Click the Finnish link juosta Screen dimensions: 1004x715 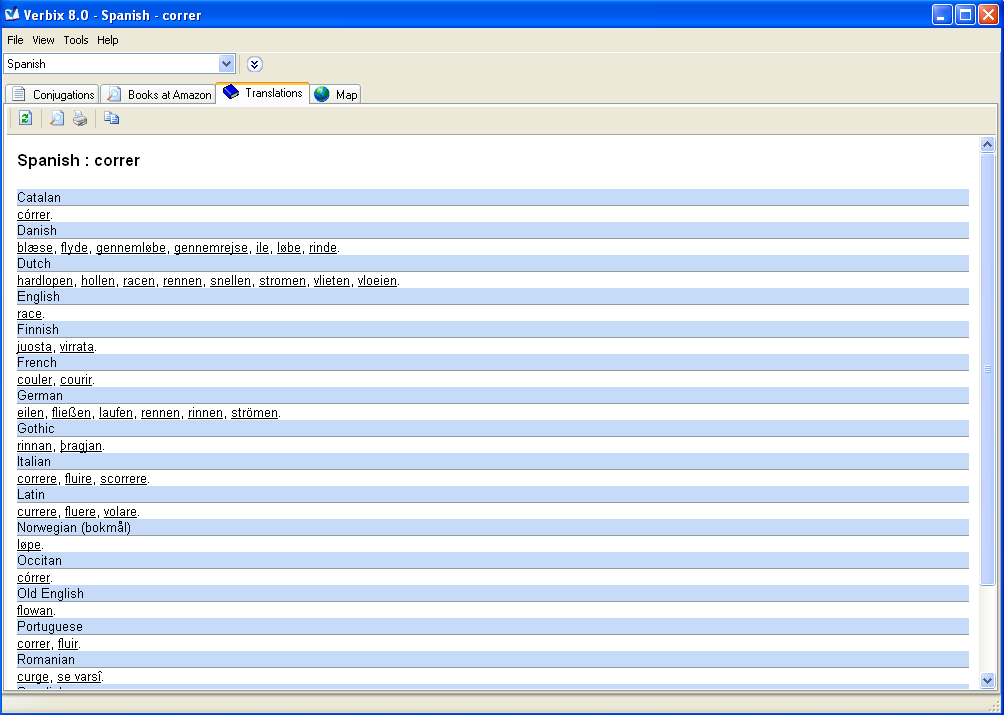[35, 346]
